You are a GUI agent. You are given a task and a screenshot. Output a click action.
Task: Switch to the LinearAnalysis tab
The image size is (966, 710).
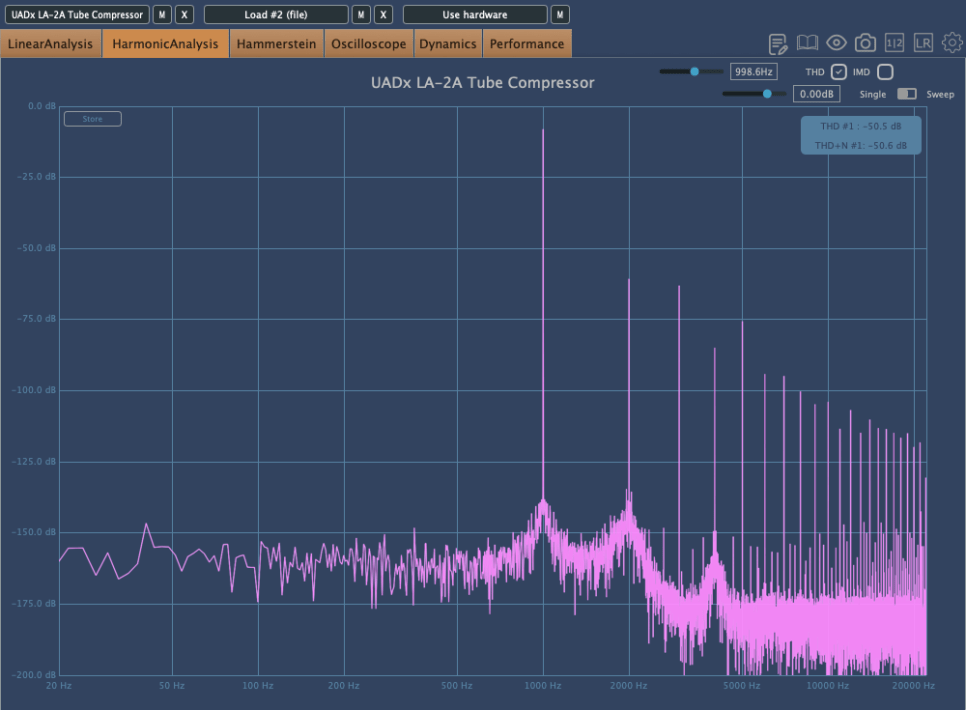coord(51,44)
